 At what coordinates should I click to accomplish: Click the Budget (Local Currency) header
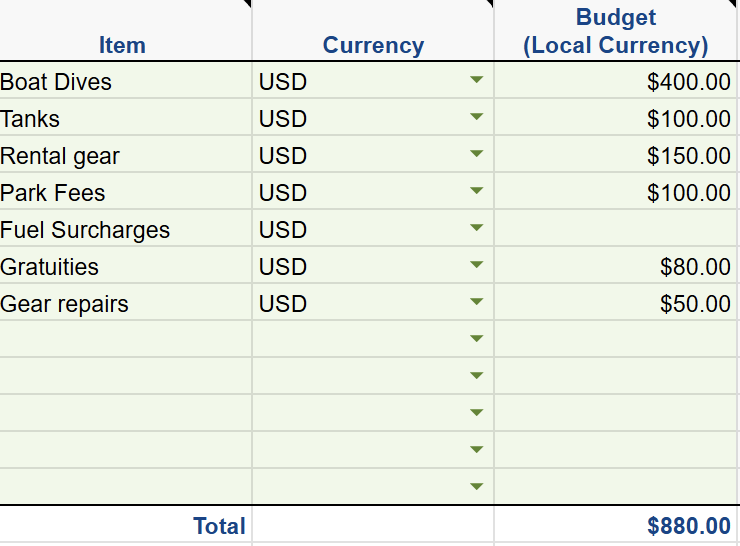point(615,32)
